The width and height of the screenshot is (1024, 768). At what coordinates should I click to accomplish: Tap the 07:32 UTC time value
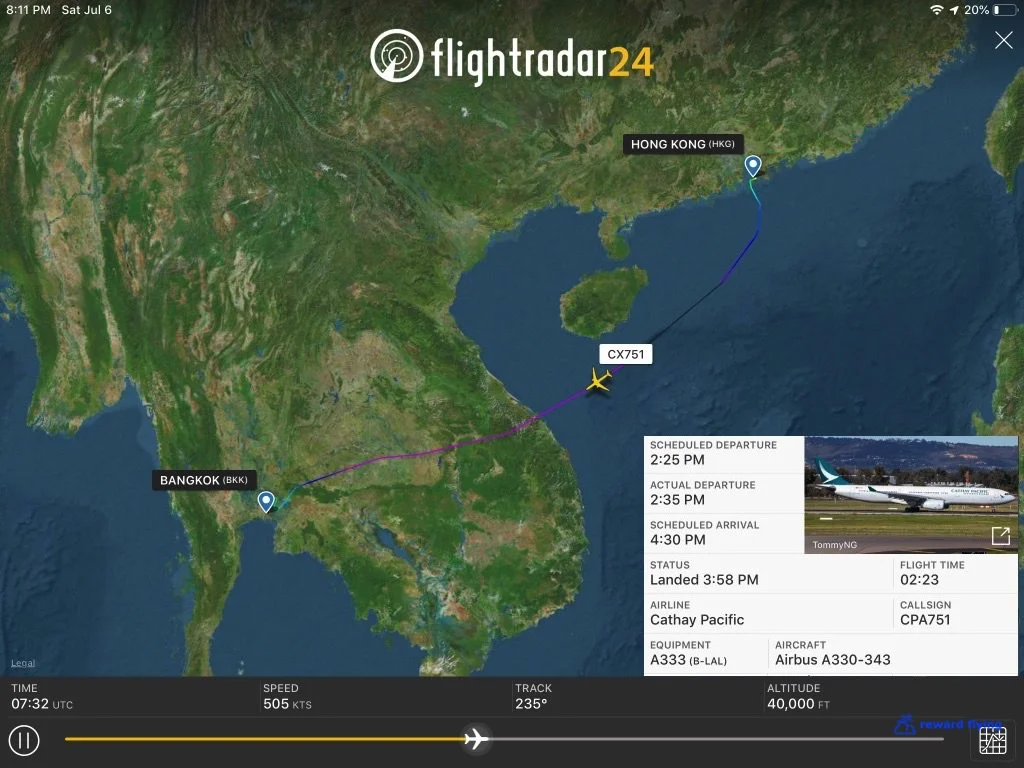(42, 703)
